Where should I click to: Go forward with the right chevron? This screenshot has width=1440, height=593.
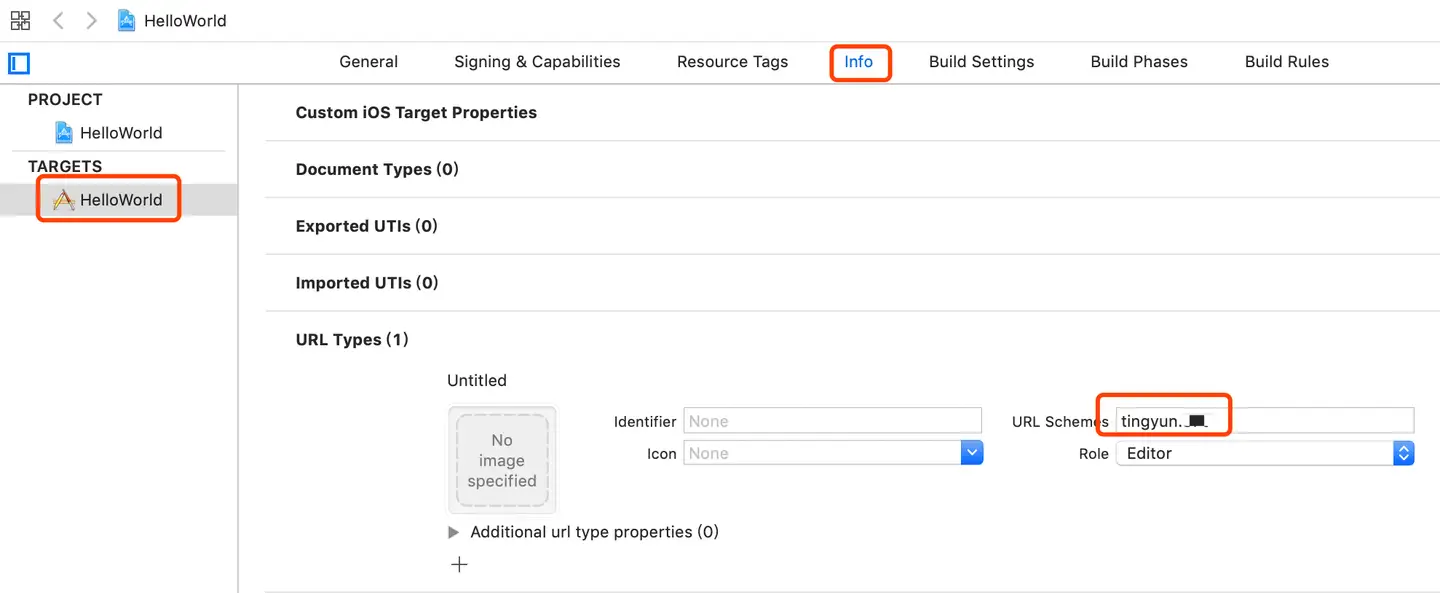click(x=92, y=20)
